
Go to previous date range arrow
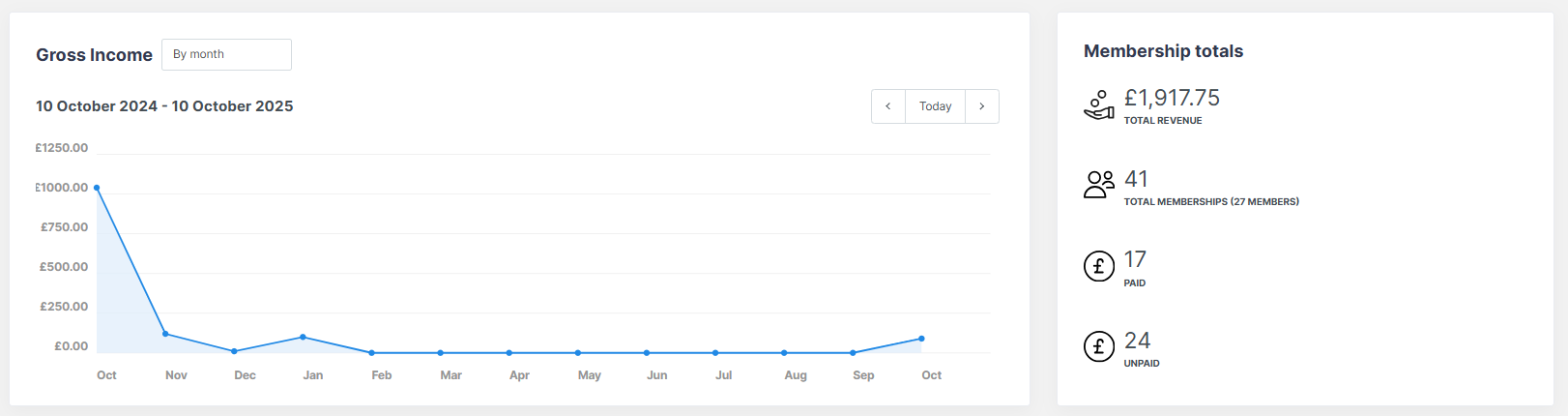(888, 106)
